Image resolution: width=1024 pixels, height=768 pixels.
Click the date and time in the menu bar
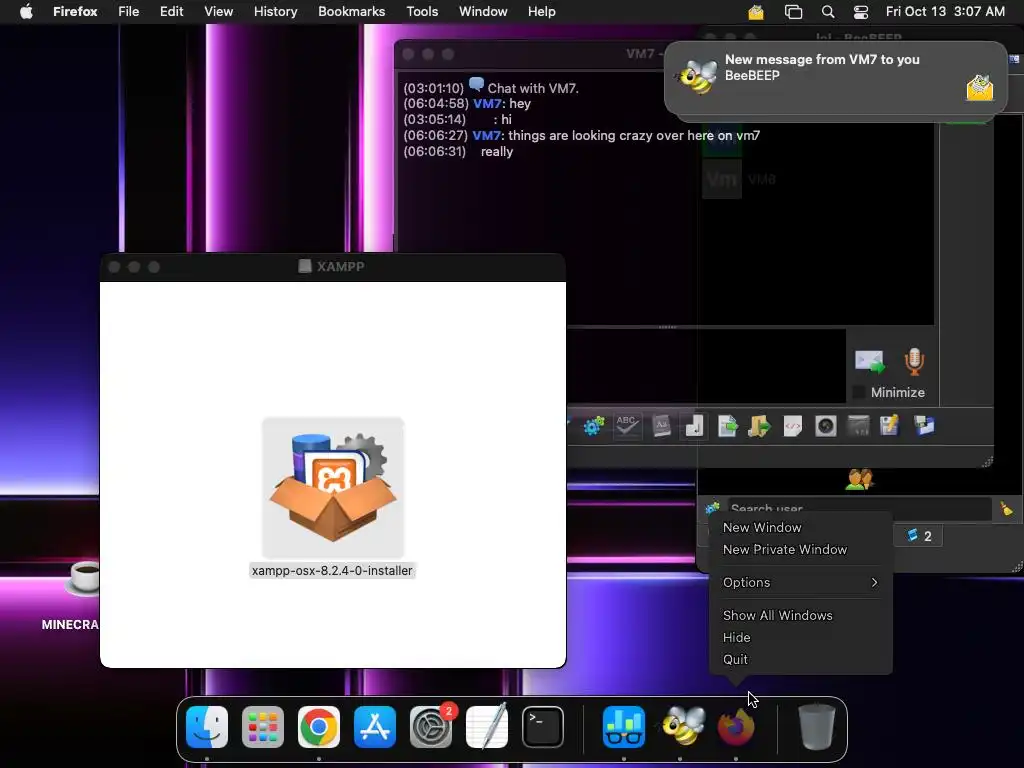click(945, 12)
